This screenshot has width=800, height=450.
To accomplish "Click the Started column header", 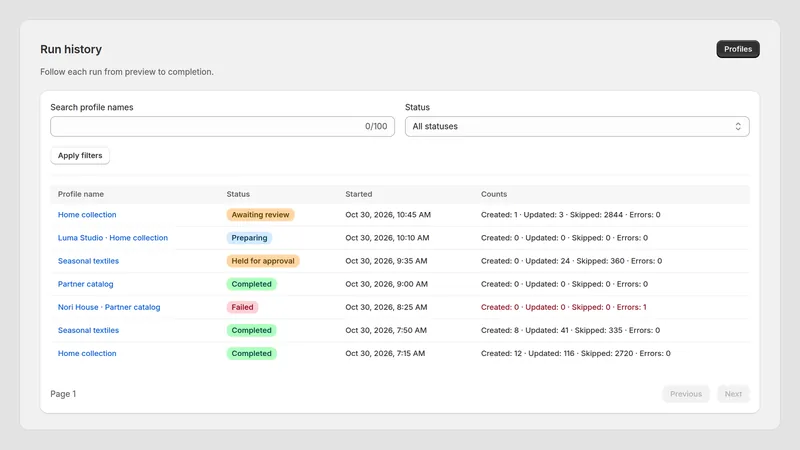I will pyautogui.click(x=359, y=194).
